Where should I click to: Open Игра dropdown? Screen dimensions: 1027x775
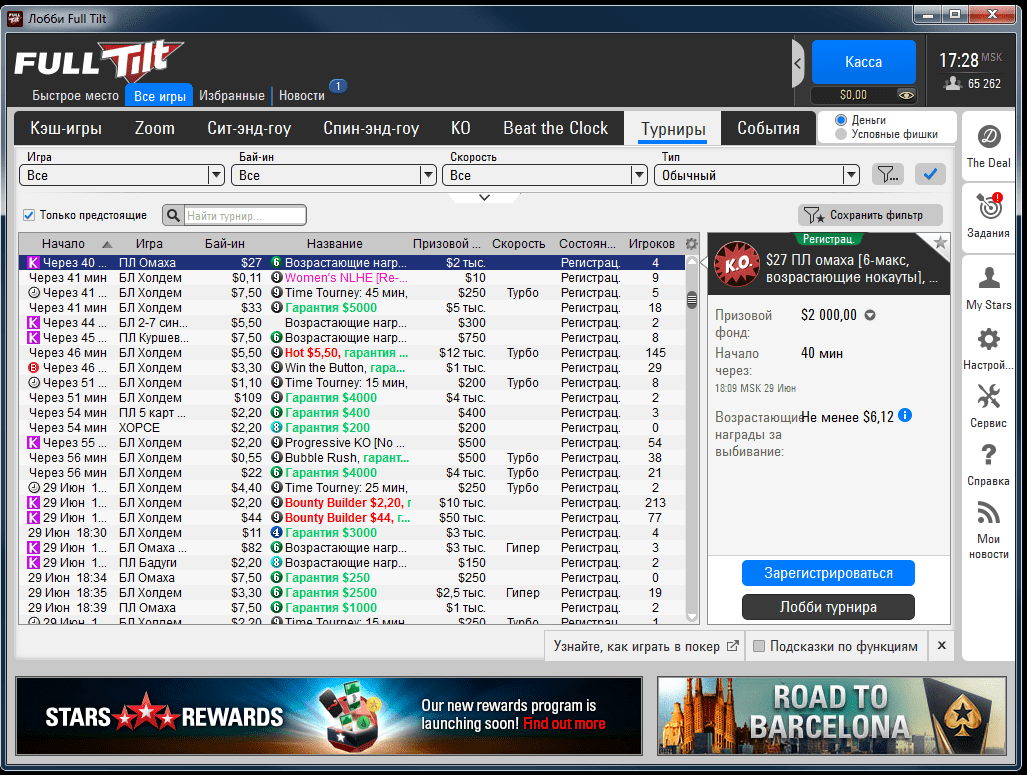pyautogui.click(x=122, y=175)
